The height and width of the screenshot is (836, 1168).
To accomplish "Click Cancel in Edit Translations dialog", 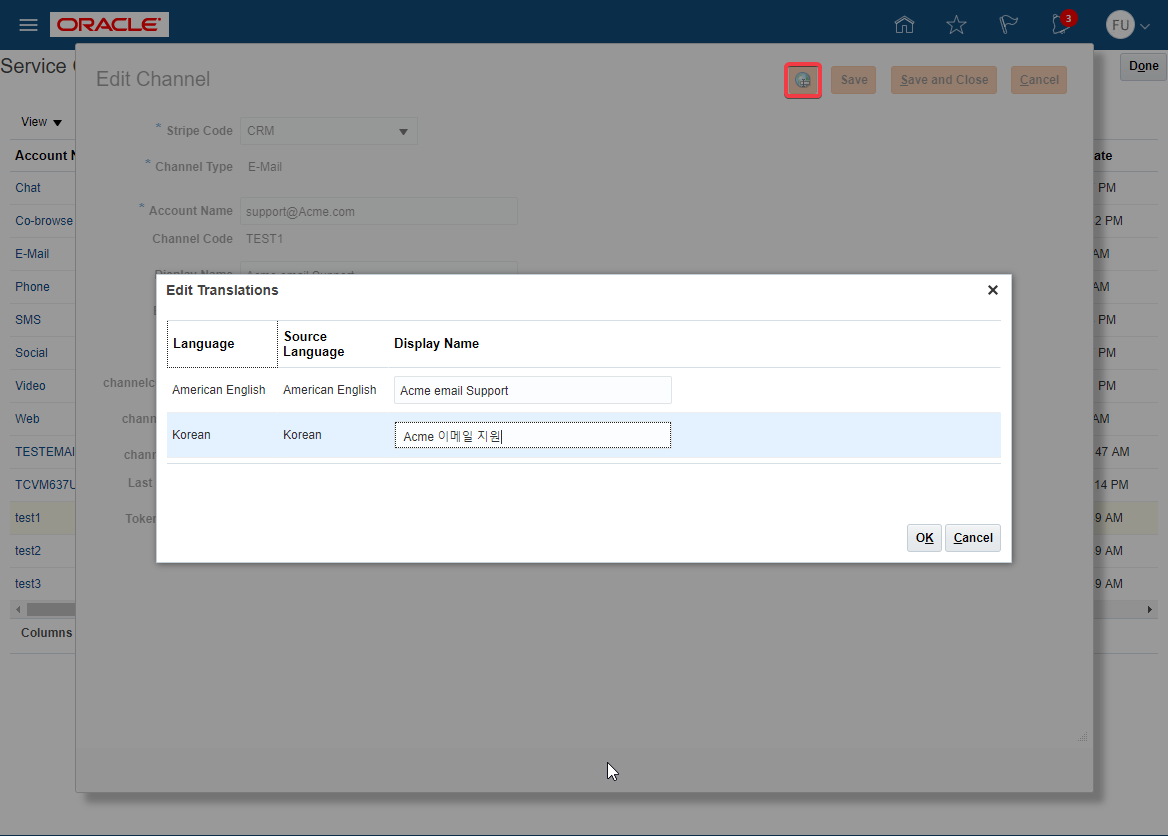I will [x=972, y=538].
